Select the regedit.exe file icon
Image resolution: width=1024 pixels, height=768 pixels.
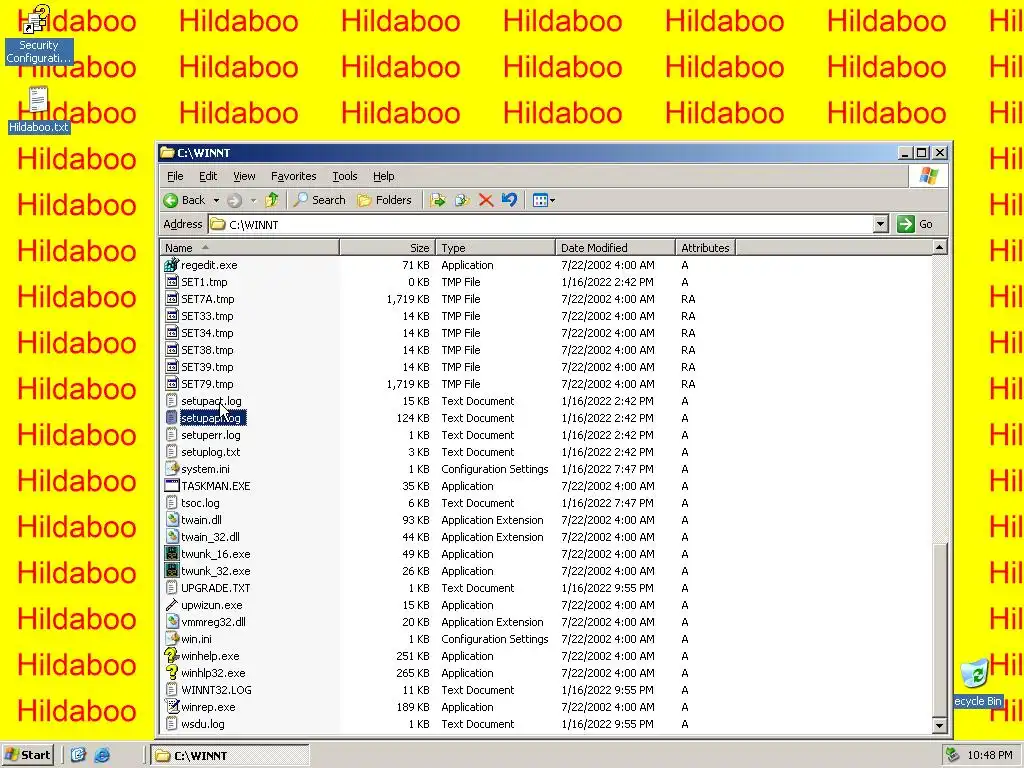(x=172, y=265)
